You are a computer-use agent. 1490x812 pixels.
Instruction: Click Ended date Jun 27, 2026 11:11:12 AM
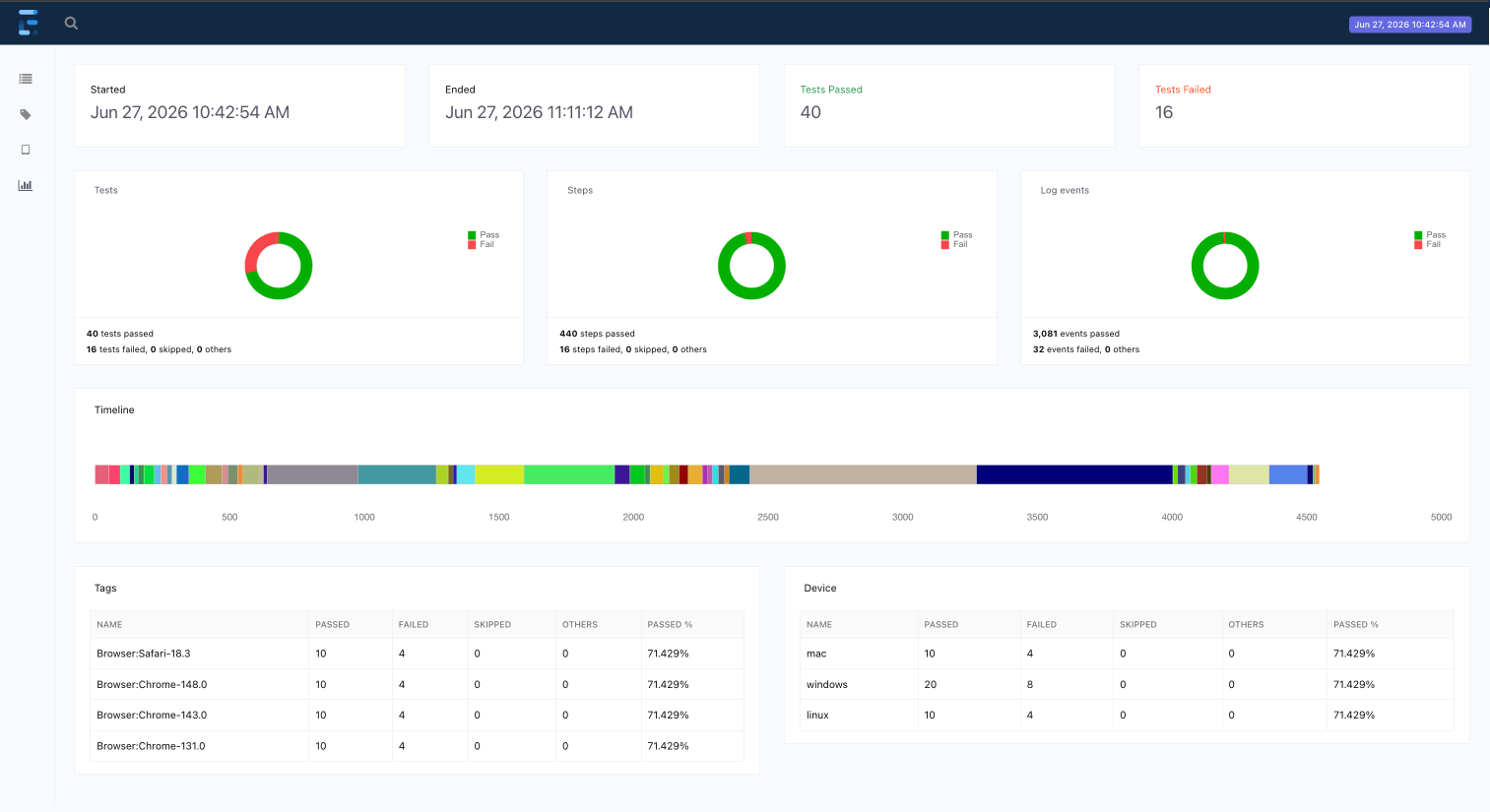click(539, 112)
